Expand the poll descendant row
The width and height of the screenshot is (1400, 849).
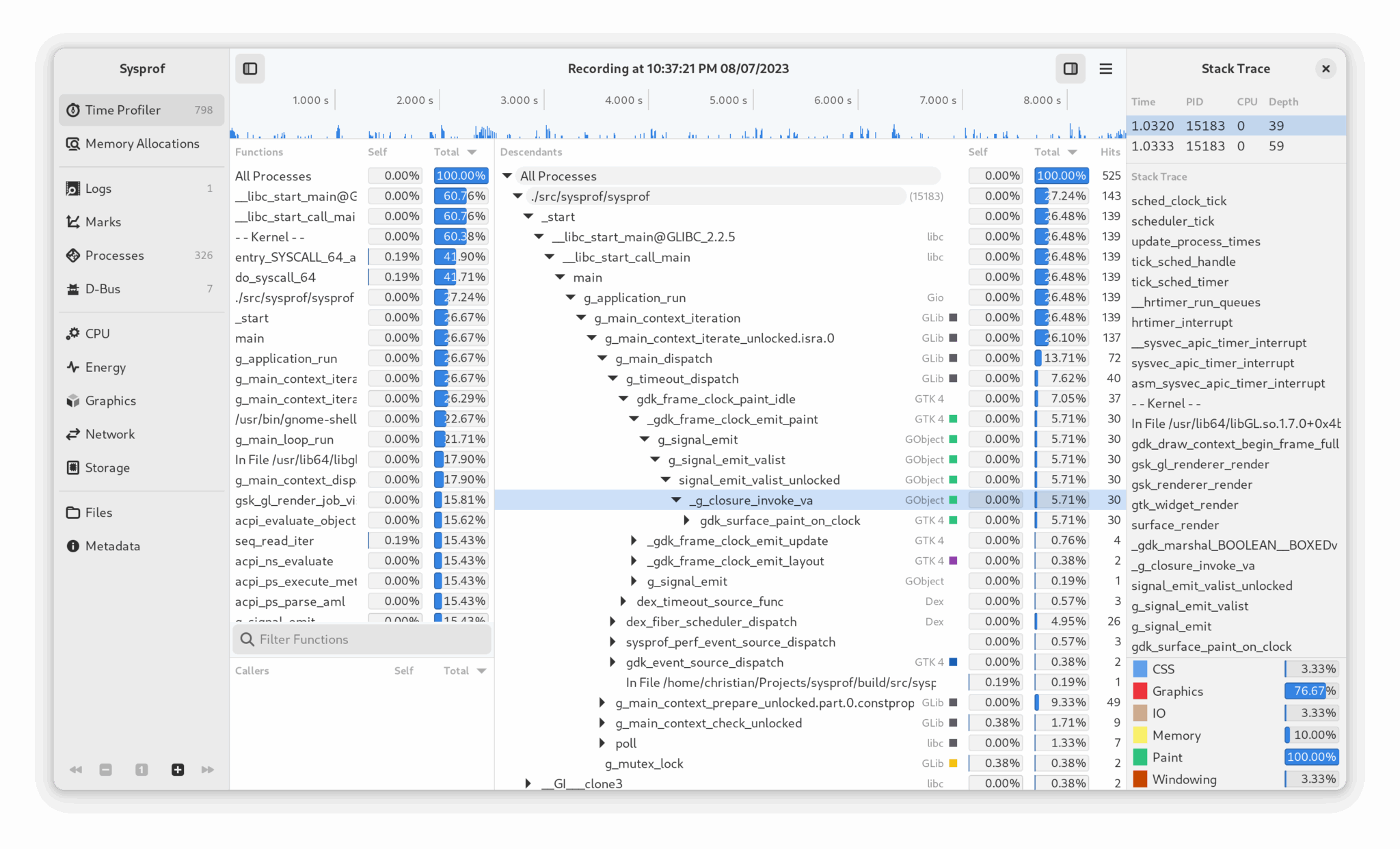[x=602, y=743]
